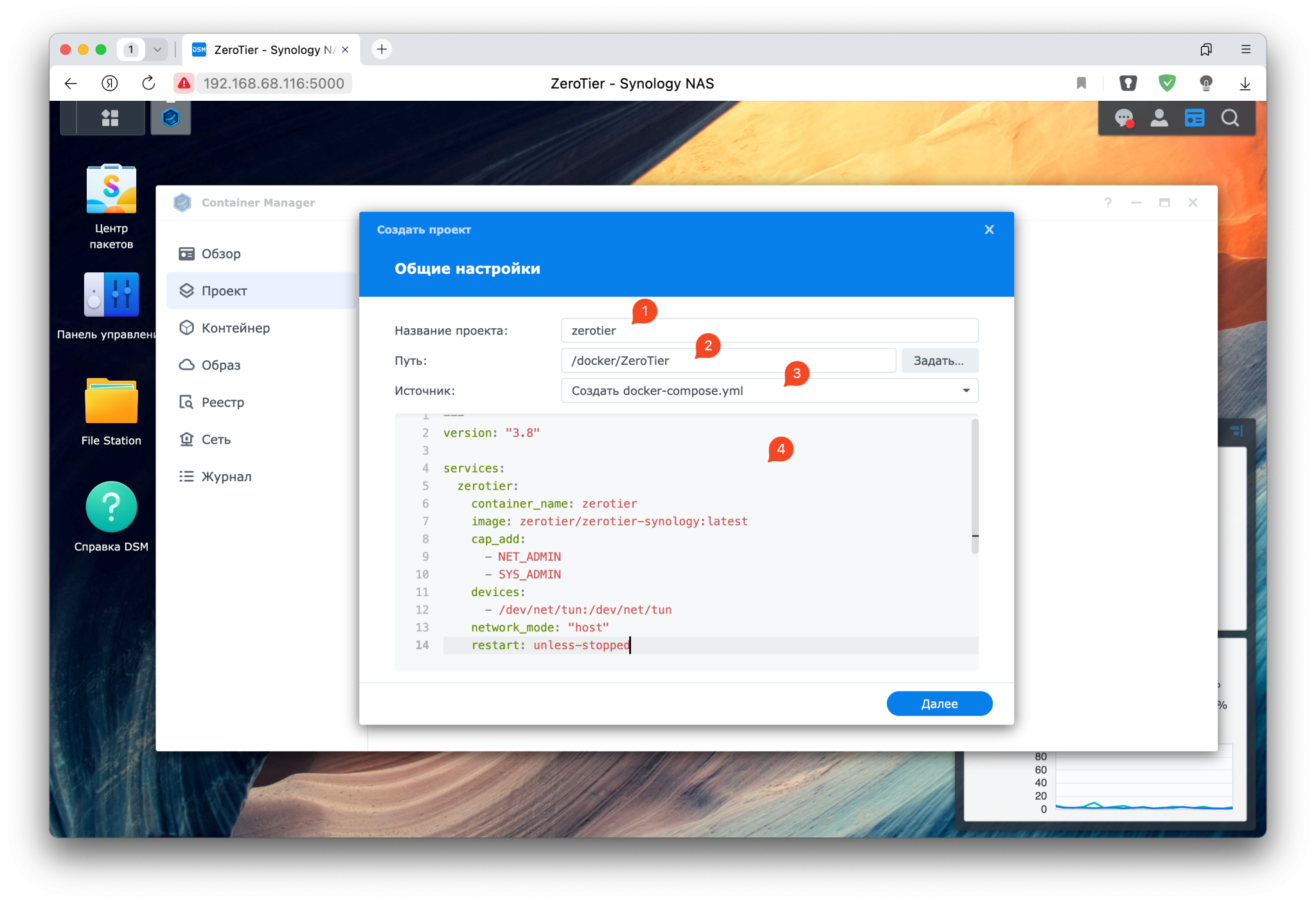Close Создать проект dialog
Screen dimensions: 1316x903
point(990,229)
